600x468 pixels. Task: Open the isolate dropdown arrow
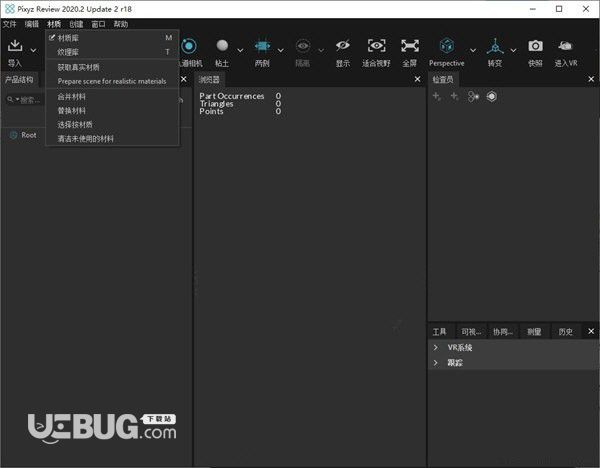[321, 50]
